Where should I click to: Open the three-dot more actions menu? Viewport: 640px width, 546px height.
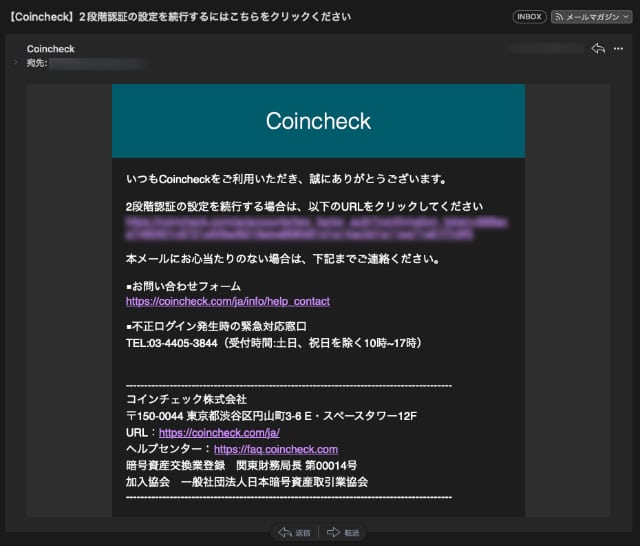618,49
